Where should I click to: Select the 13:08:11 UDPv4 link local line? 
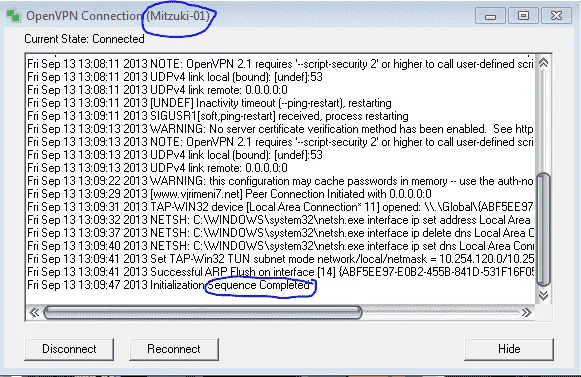pos(175,77)
